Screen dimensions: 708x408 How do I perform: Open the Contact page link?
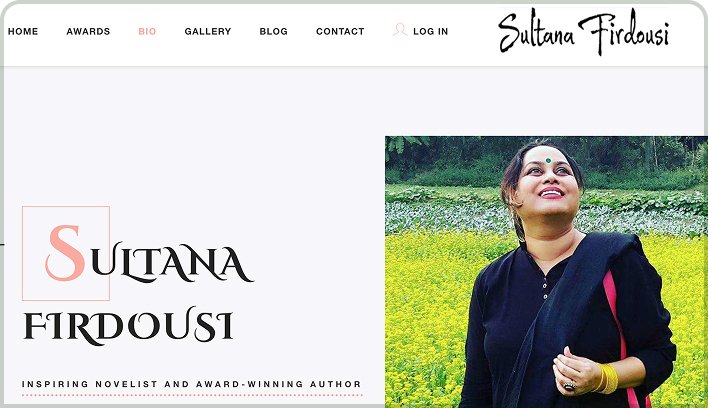340,32
